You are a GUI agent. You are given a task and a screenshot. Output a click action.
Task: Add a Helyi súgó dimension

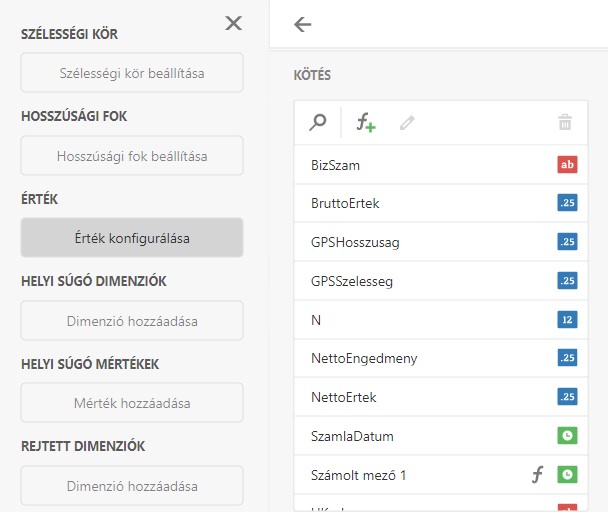click(131, 321)
